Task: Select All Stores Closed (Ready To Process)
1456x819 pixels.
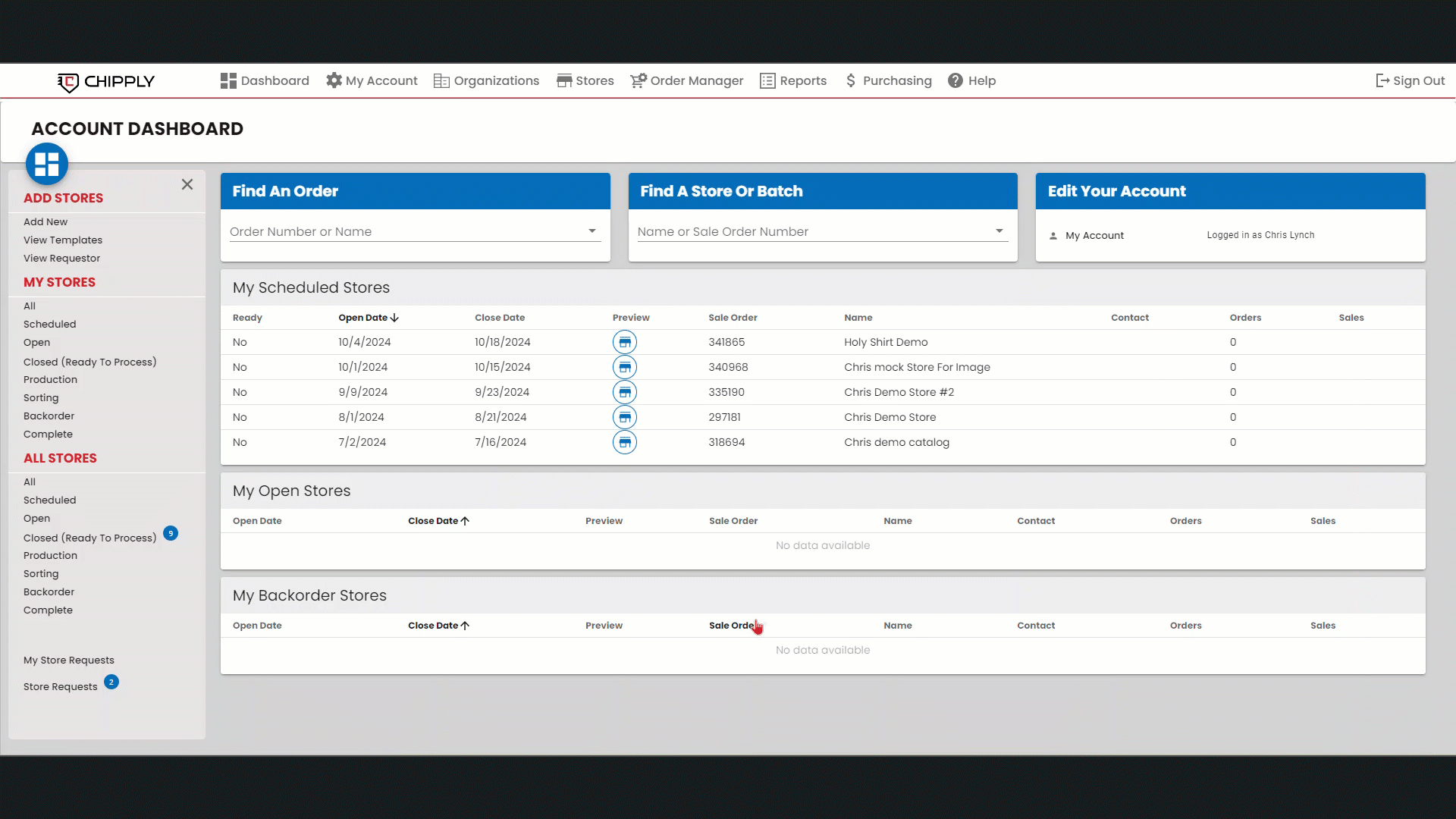Action: click(x=89, y=538)
